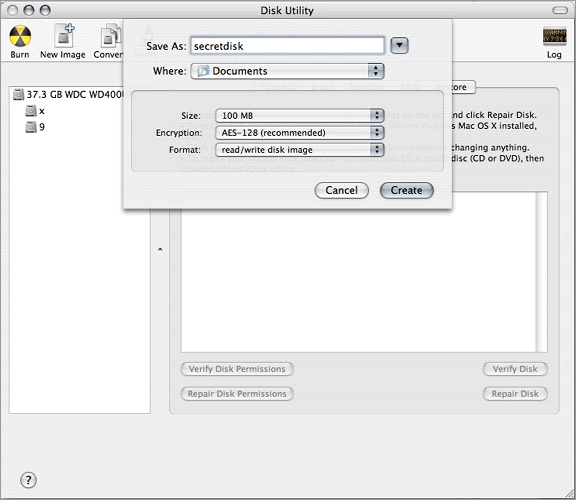Open the Encryption AES-128 popup
576x500 pixels.
click(x=300, y=133)
